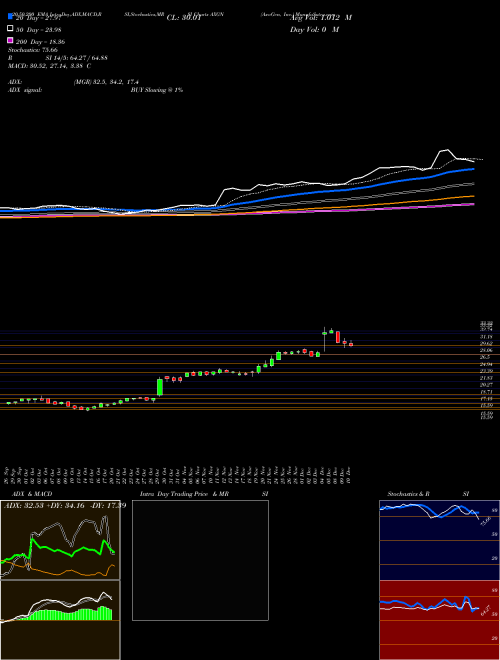Image resolution: width=500 pixels, height=660 pixels.
Task: Open the MACD histogram chart panel
Action: [60, 620]
